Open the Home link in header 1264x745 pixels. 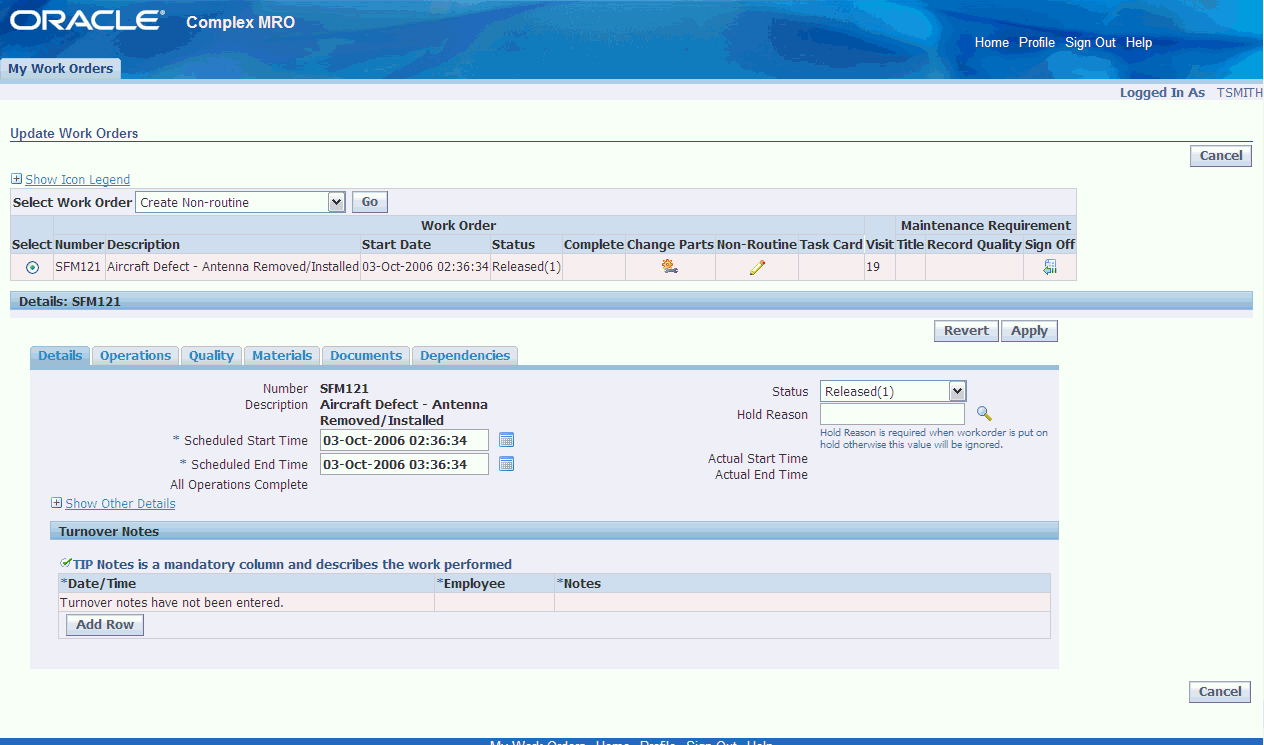(992, 43)
